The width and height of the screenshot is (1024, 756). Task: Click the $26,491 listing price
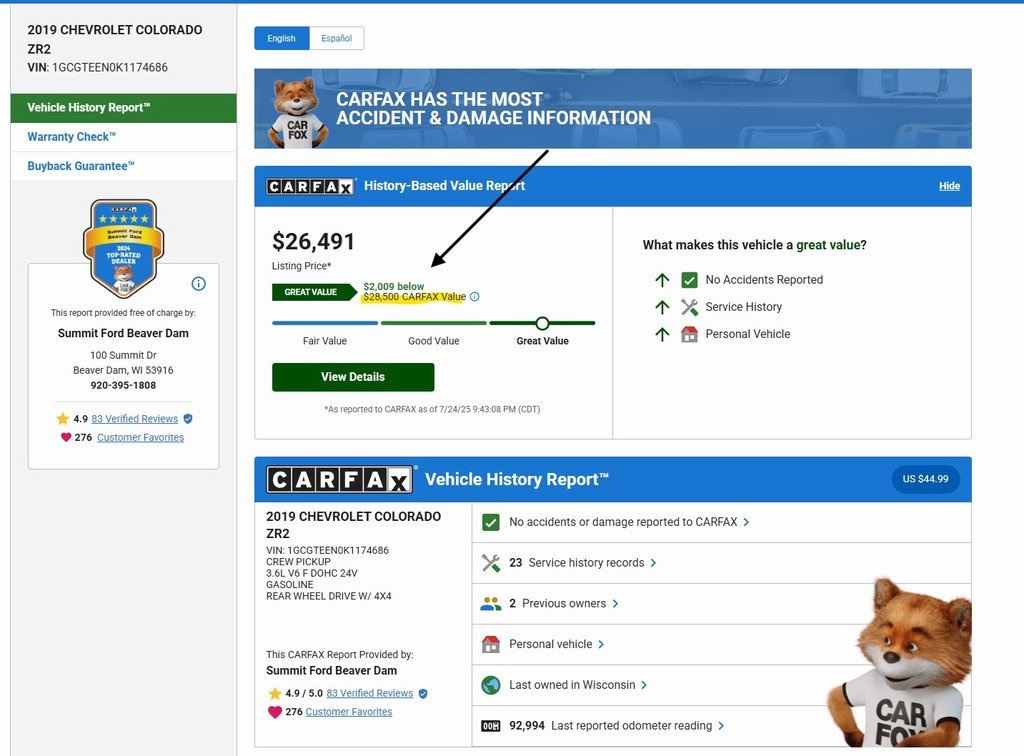point(313,242)
